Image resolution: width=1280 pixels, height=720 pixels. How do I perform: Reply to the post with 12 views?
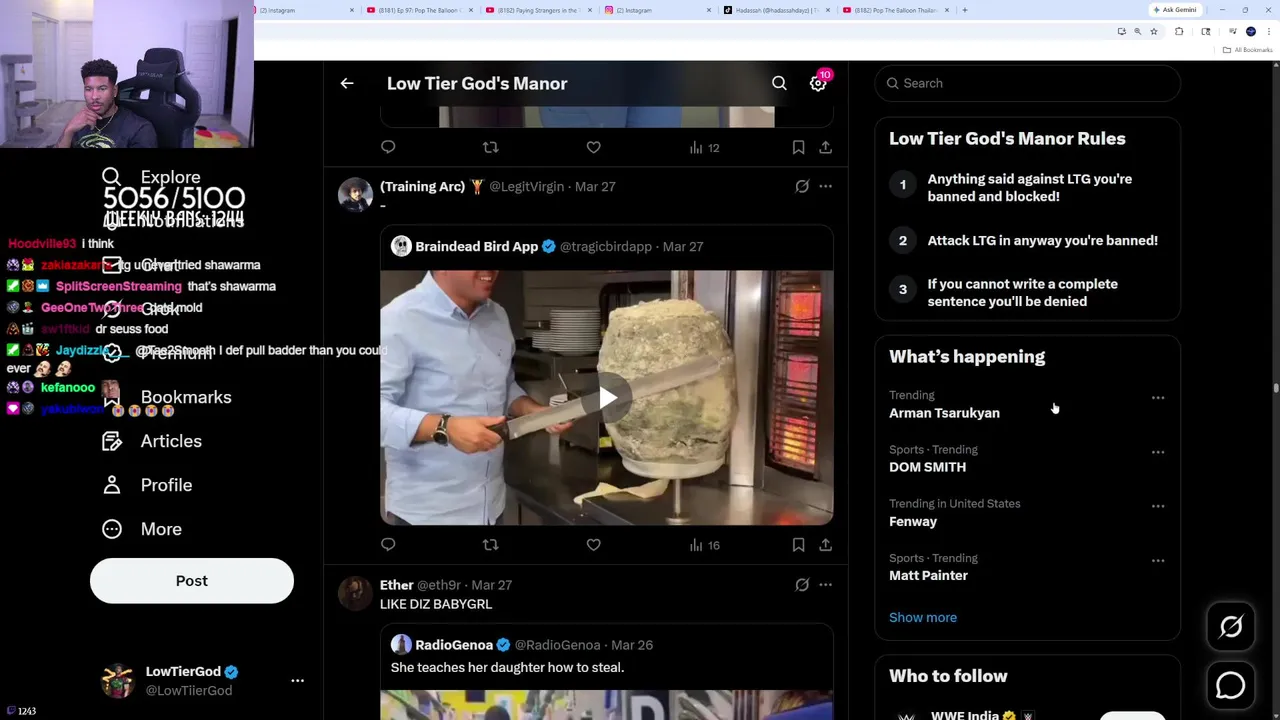[x=388, y=148]
